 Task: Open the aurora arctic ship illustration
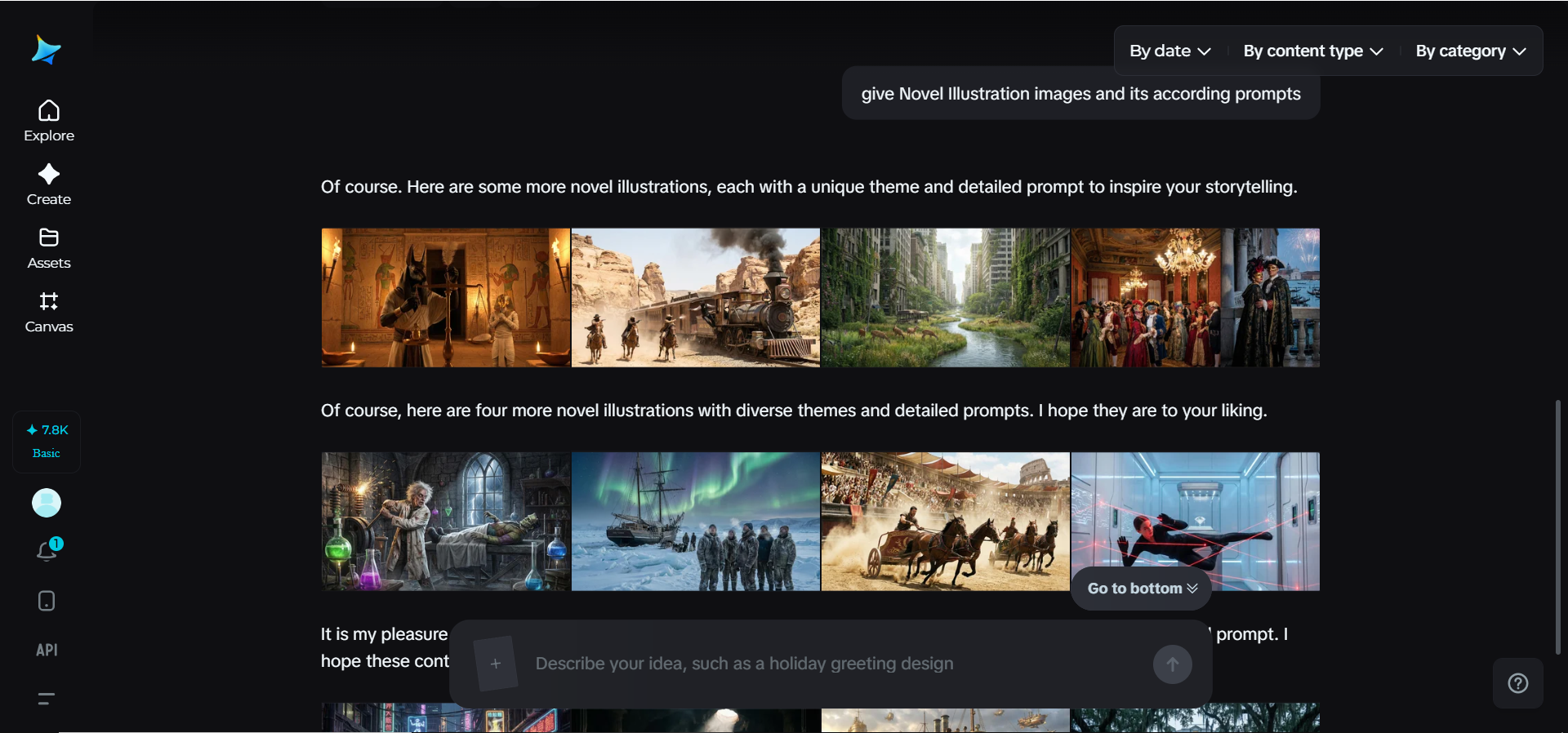[x=696, y=522]
